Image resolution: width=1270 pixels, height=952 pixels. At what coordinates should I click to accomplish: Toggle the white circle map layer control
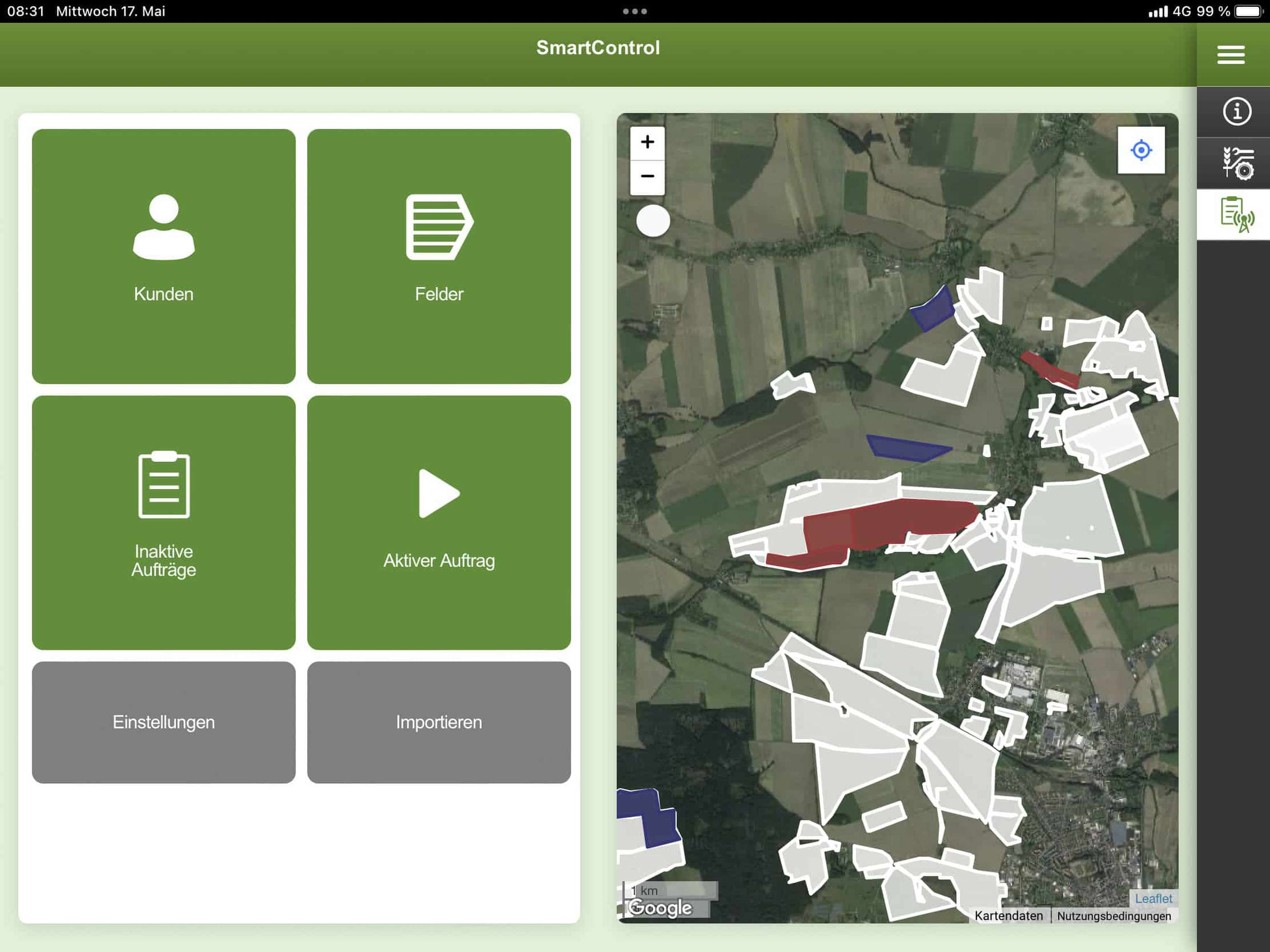653,220
